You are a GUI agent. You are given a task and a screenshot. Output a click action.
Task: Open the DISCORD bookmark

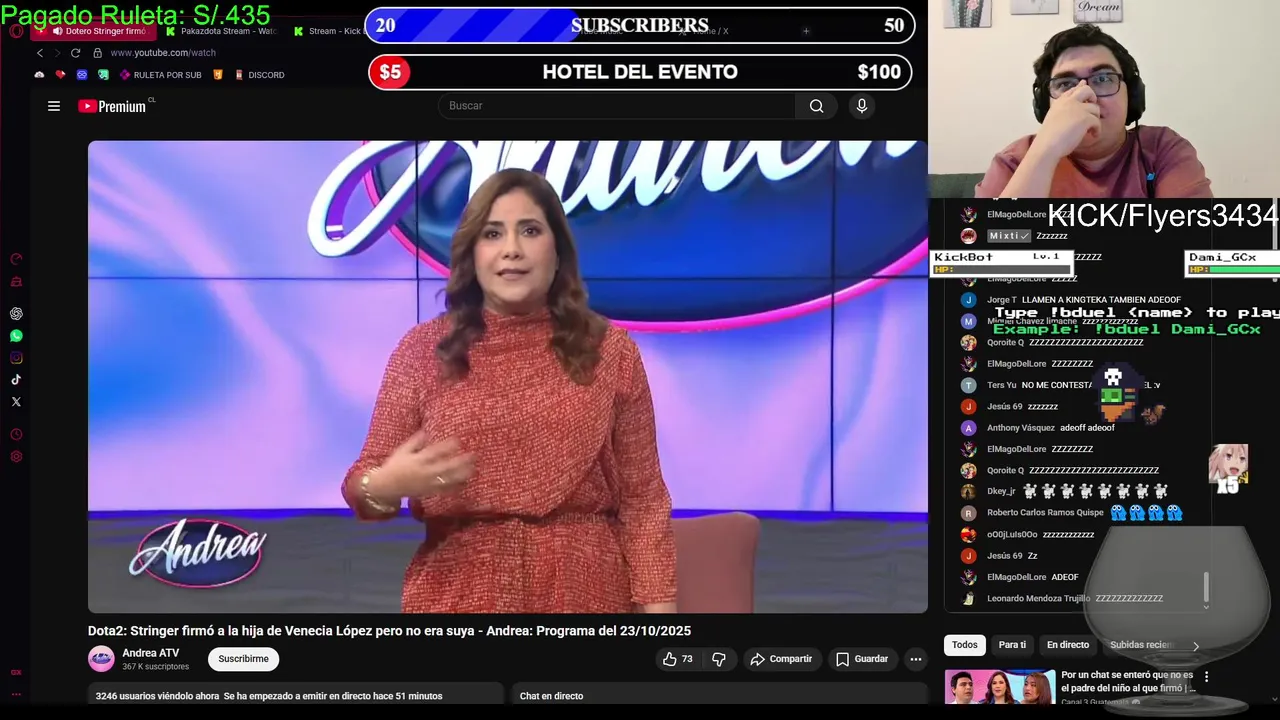259,75
